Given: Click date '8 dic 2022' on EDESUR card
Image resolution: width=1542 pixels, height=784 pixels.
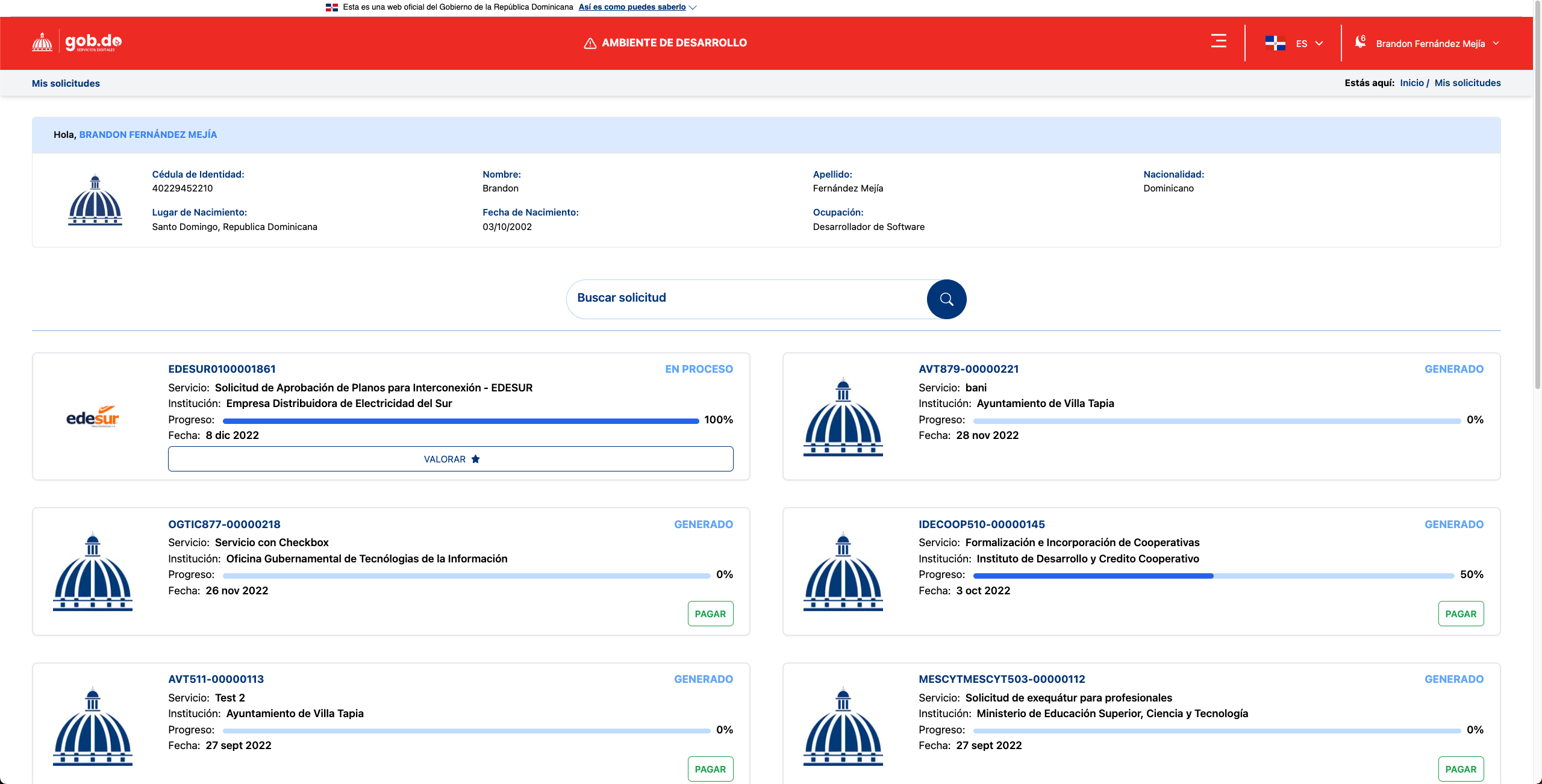Looking at the screenshot, I should 232,435.
